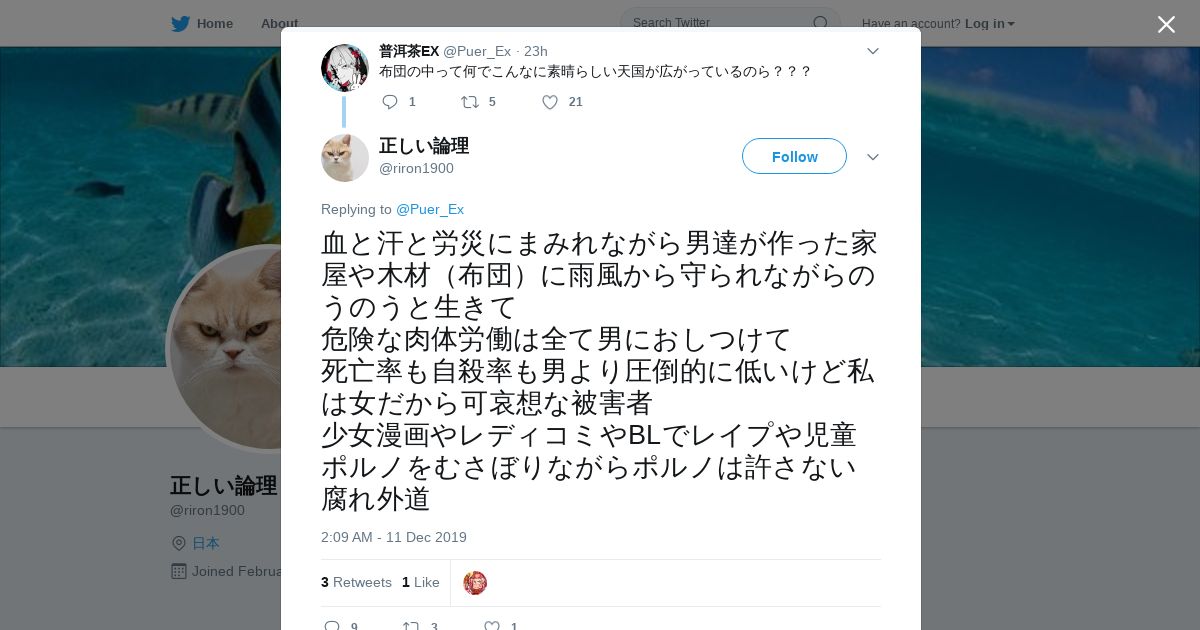This screenshot has width=1200, height=630.
Task: Open the 2:09 AM - 11 Dec 2019 timestamp
Action: click(394, 537)
